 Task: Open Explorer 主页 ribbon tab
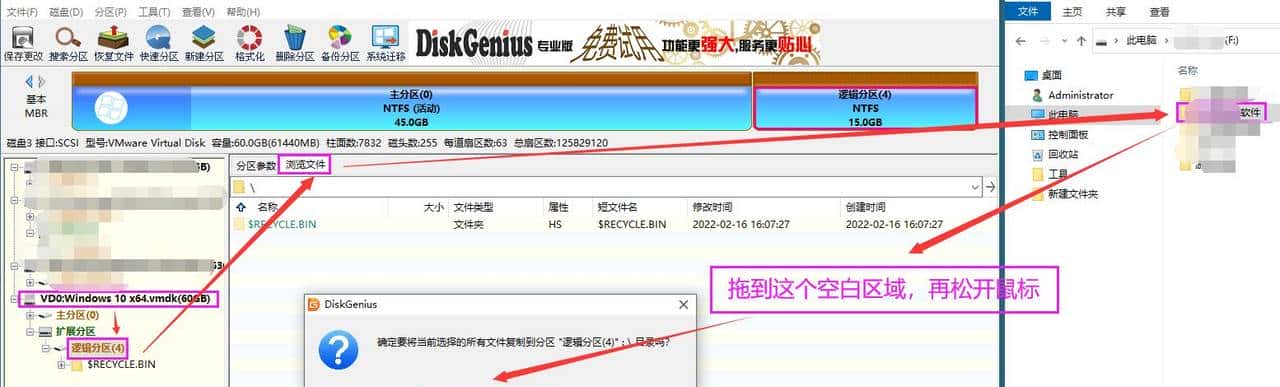click(1072, 12)
